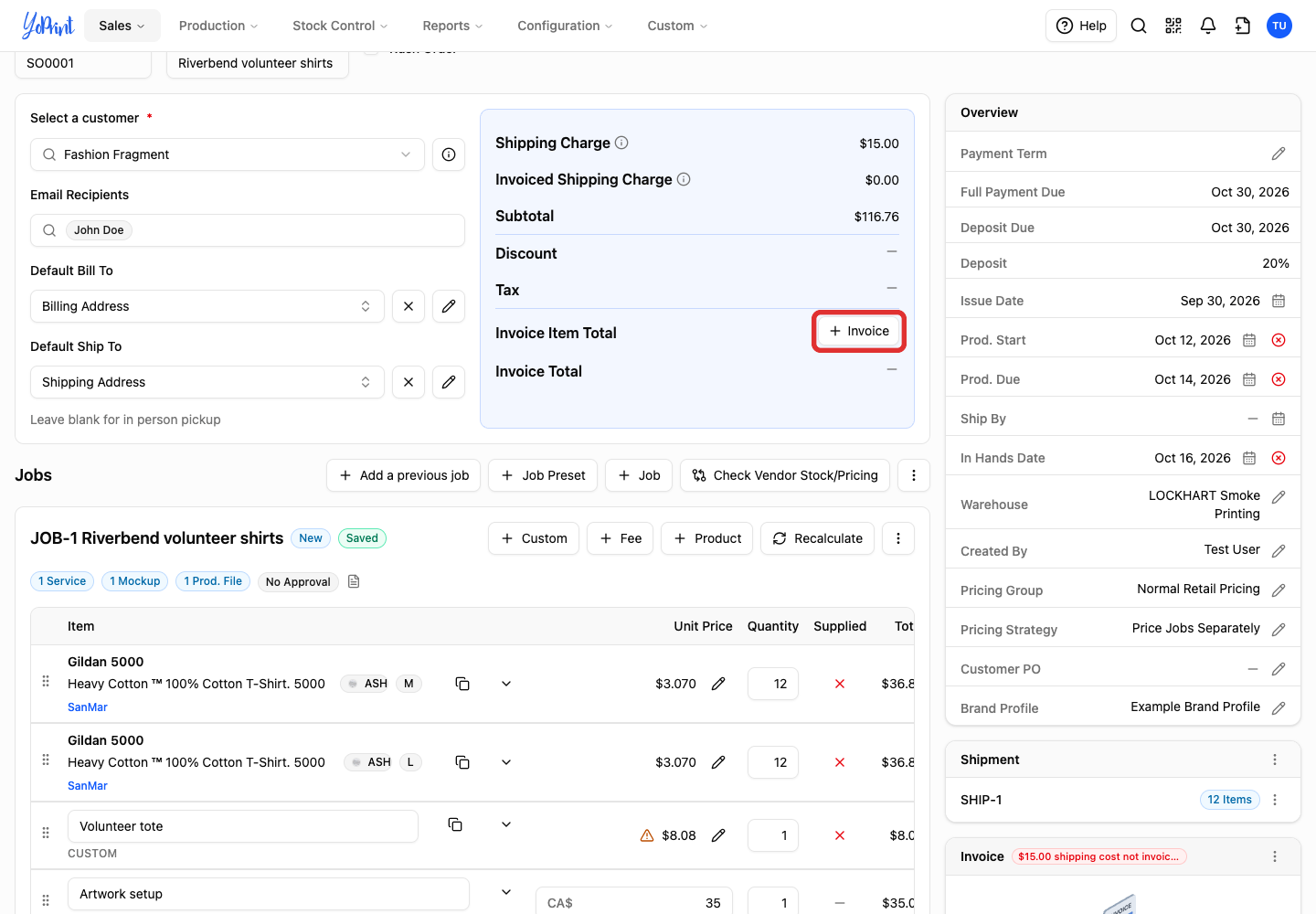Duplicate the Gildan 5000 ASH M item
Screen dimensions: 1316x914
[462, 684]
